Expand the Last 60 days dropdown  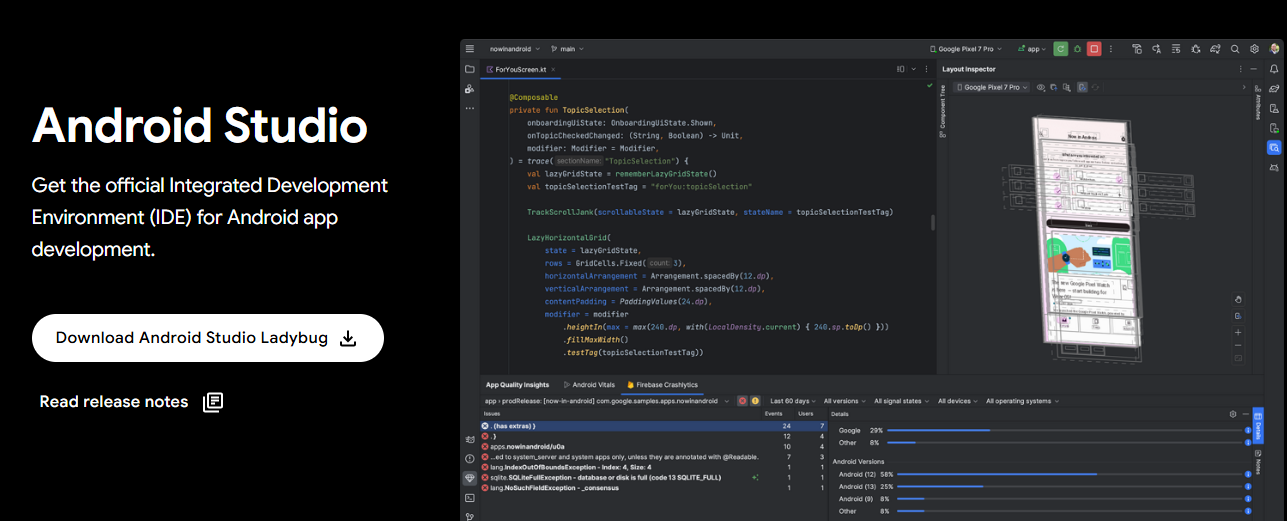793,401
